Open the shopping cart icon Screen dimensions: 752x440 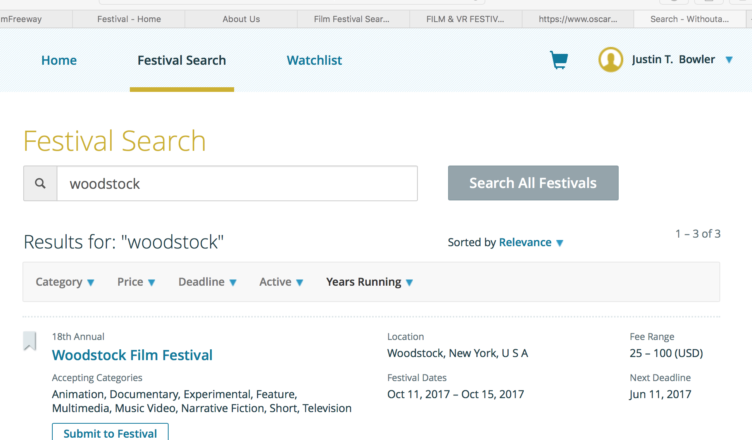point(559,60)
